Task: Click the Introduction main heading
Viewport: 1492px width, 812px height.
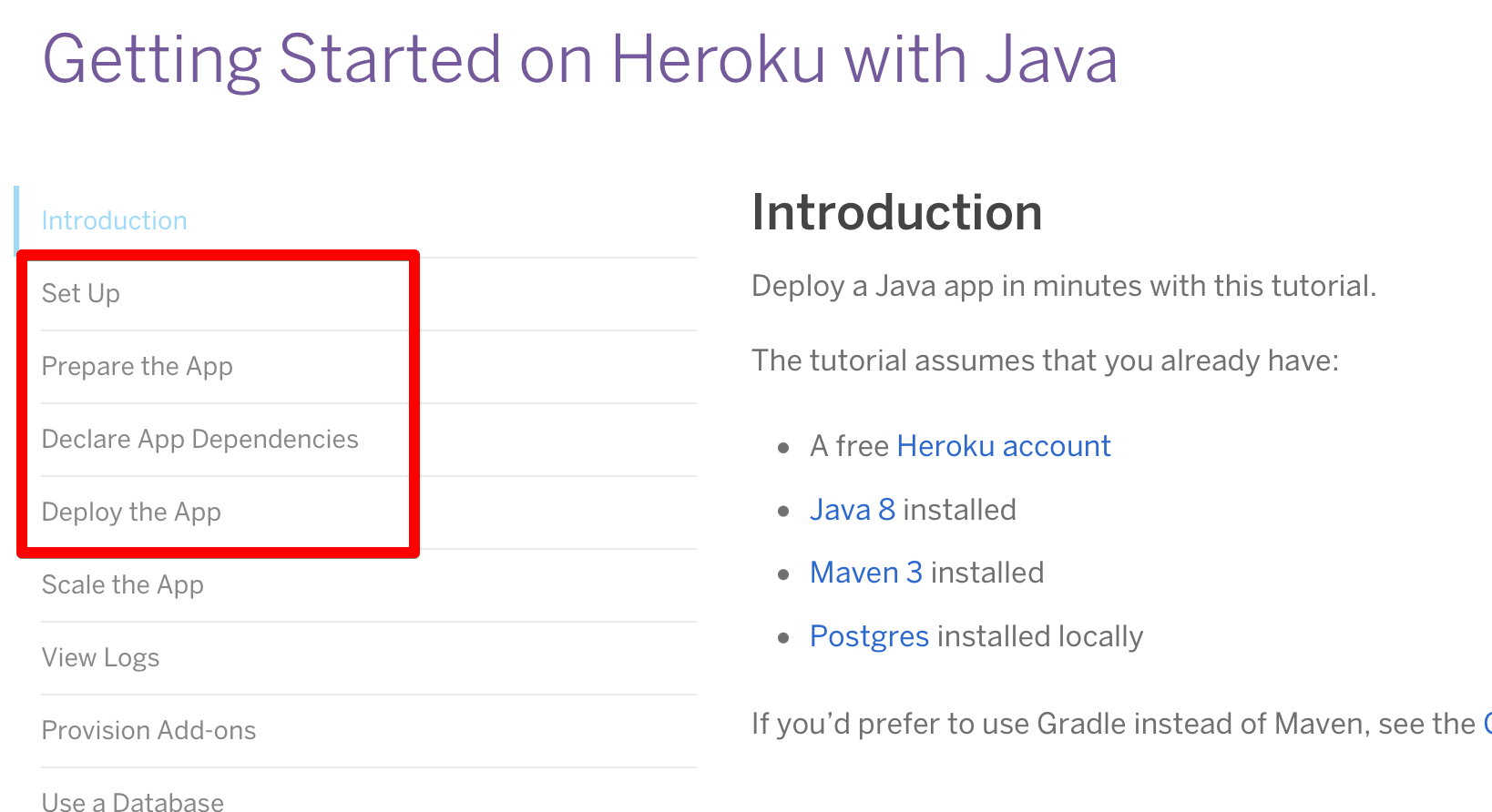Action: (x=897, y=212)
